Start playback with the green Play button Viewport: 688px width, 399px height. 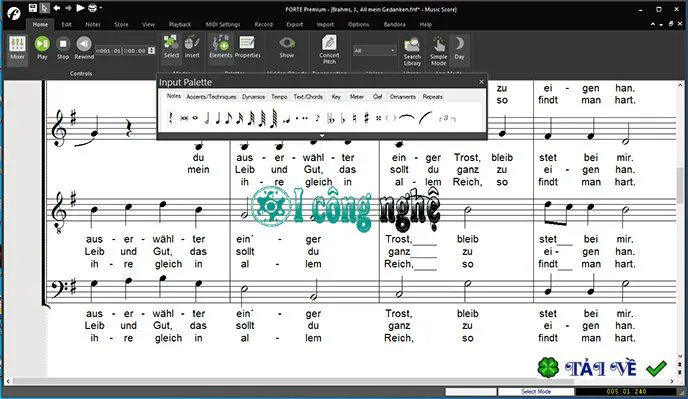(42, 48)
